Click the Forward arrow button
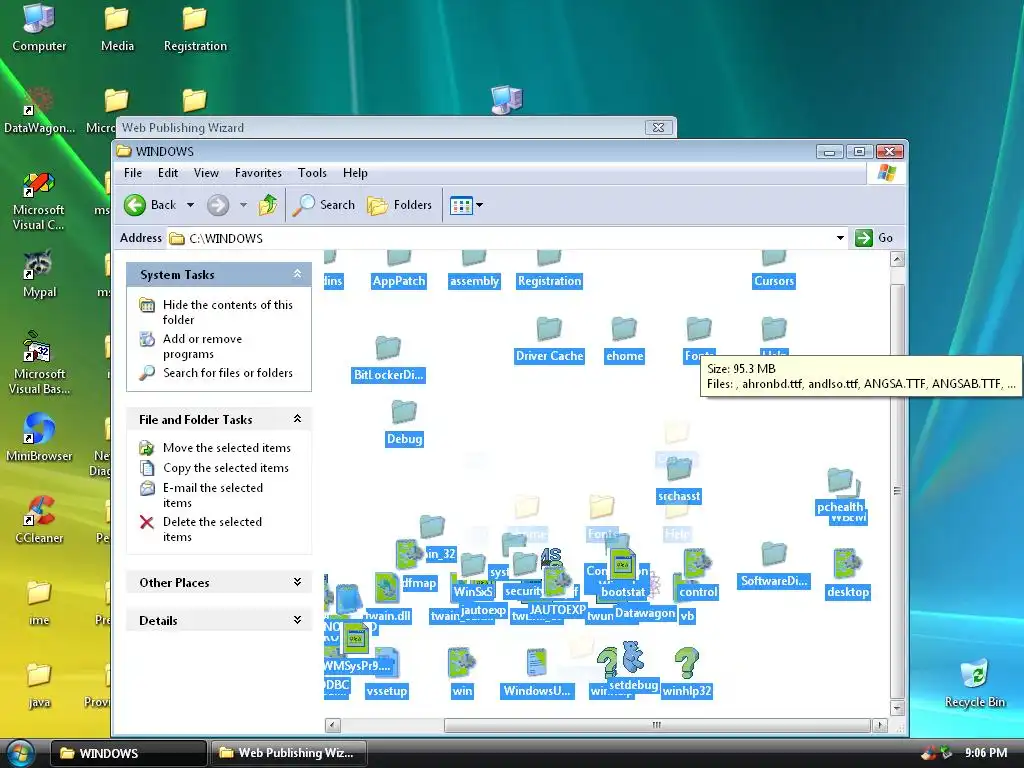The image size is (1024, 768). tap(218, 205)
